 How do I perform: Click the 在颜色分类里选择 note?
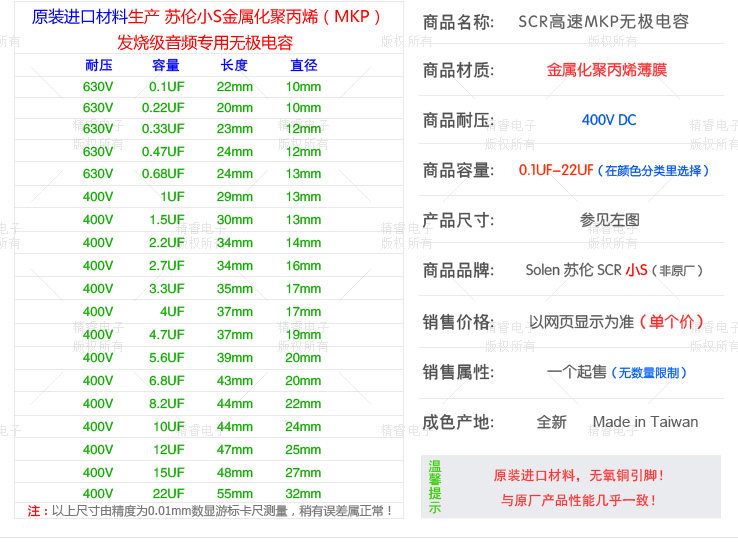tap(653, 171)
